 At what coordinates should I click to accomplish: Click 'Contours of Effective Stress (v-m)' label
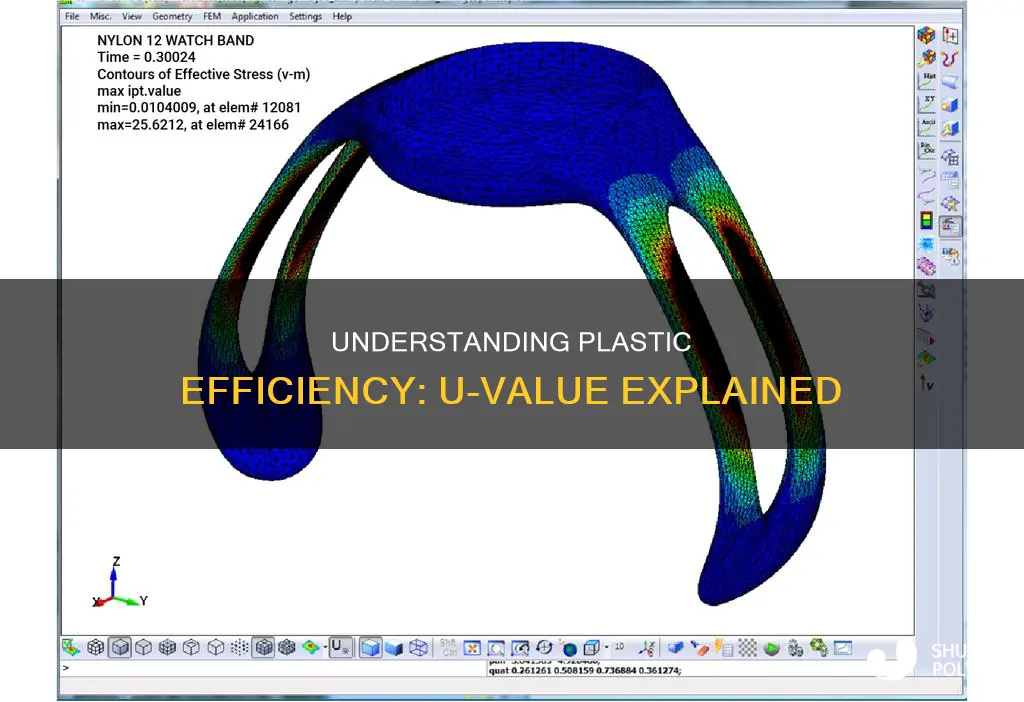coord(204,74)
